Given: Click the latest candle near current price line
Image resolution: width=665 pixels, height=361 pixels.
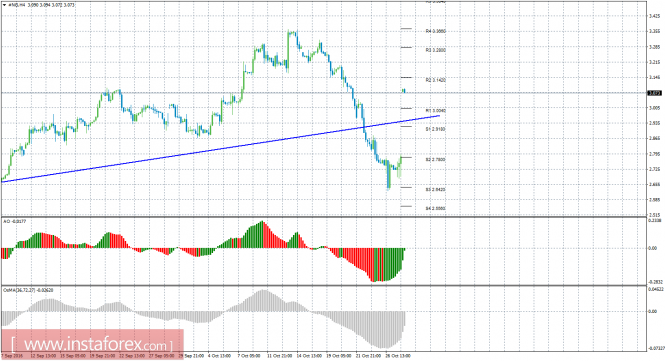Looking at the screenshot, I should 404,90.
